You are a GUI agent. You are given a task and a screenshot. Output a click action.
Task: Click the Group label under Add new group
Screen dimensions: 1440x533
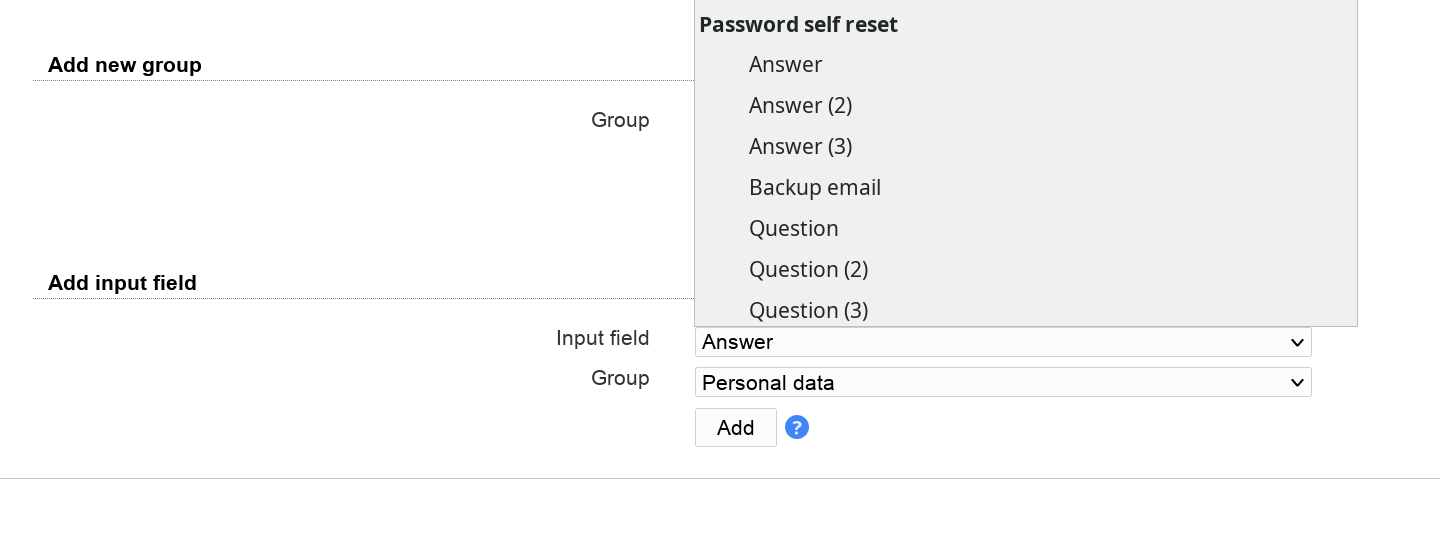(620, 120)
